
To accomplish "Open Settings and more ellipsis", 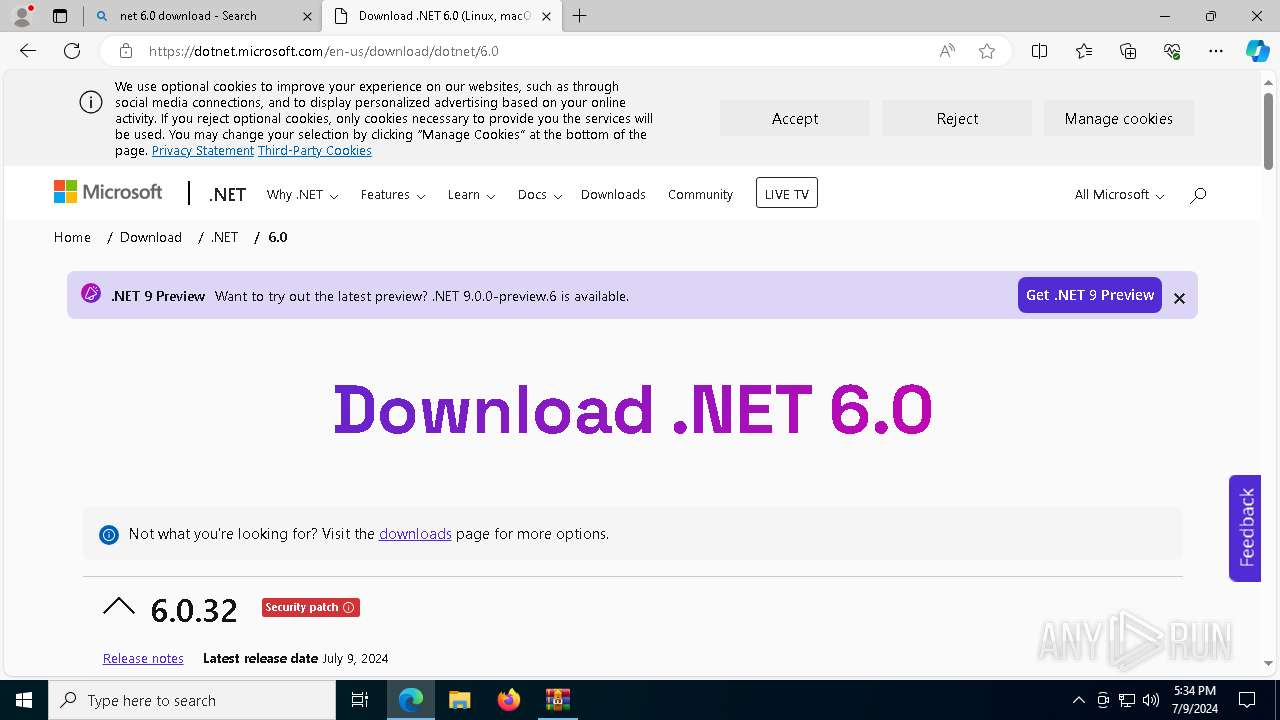I will [1216, 51].
